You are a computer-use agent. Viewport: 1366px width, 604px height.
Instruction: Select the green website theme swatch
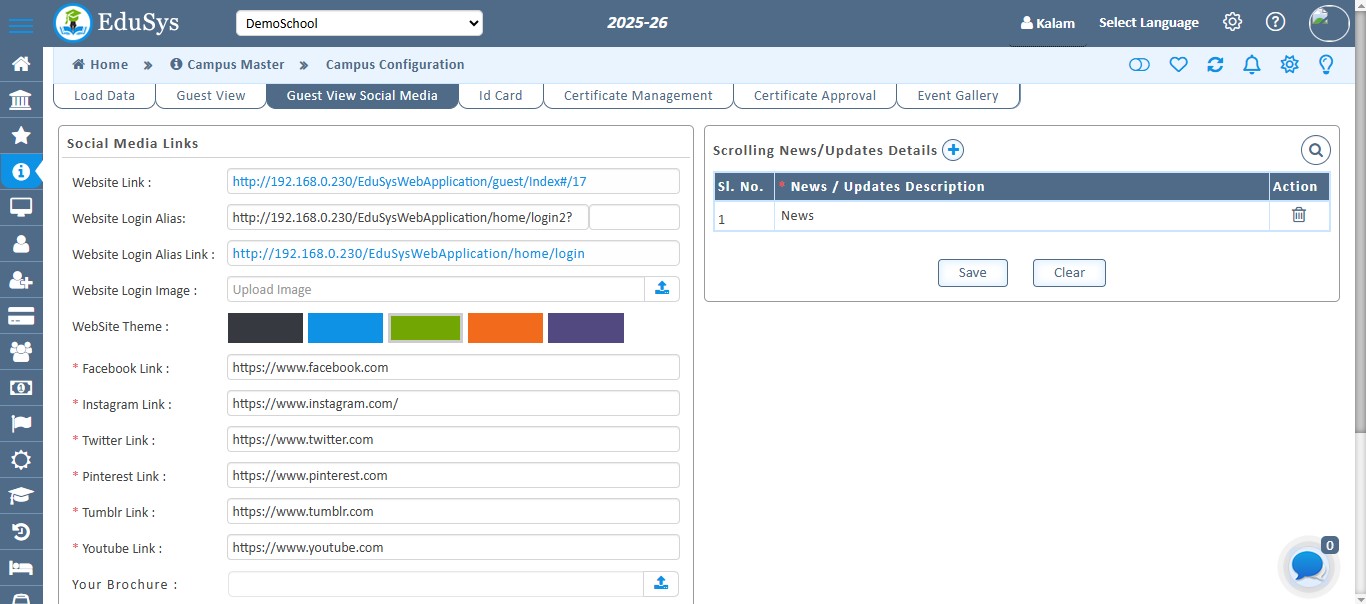pyautogui.click(x=425, y=327)
